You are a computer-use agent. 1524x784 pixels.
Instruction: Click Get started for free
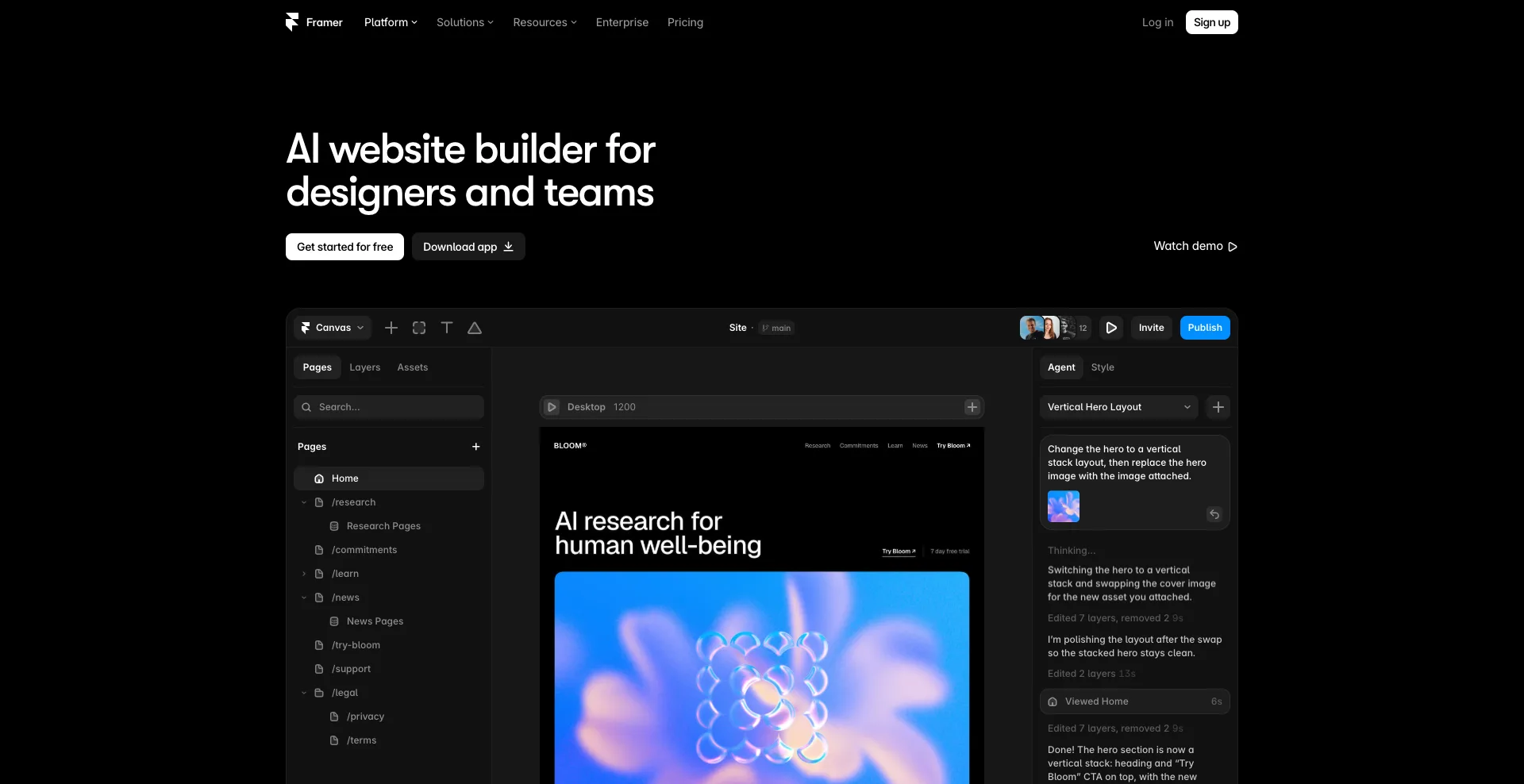344,247
